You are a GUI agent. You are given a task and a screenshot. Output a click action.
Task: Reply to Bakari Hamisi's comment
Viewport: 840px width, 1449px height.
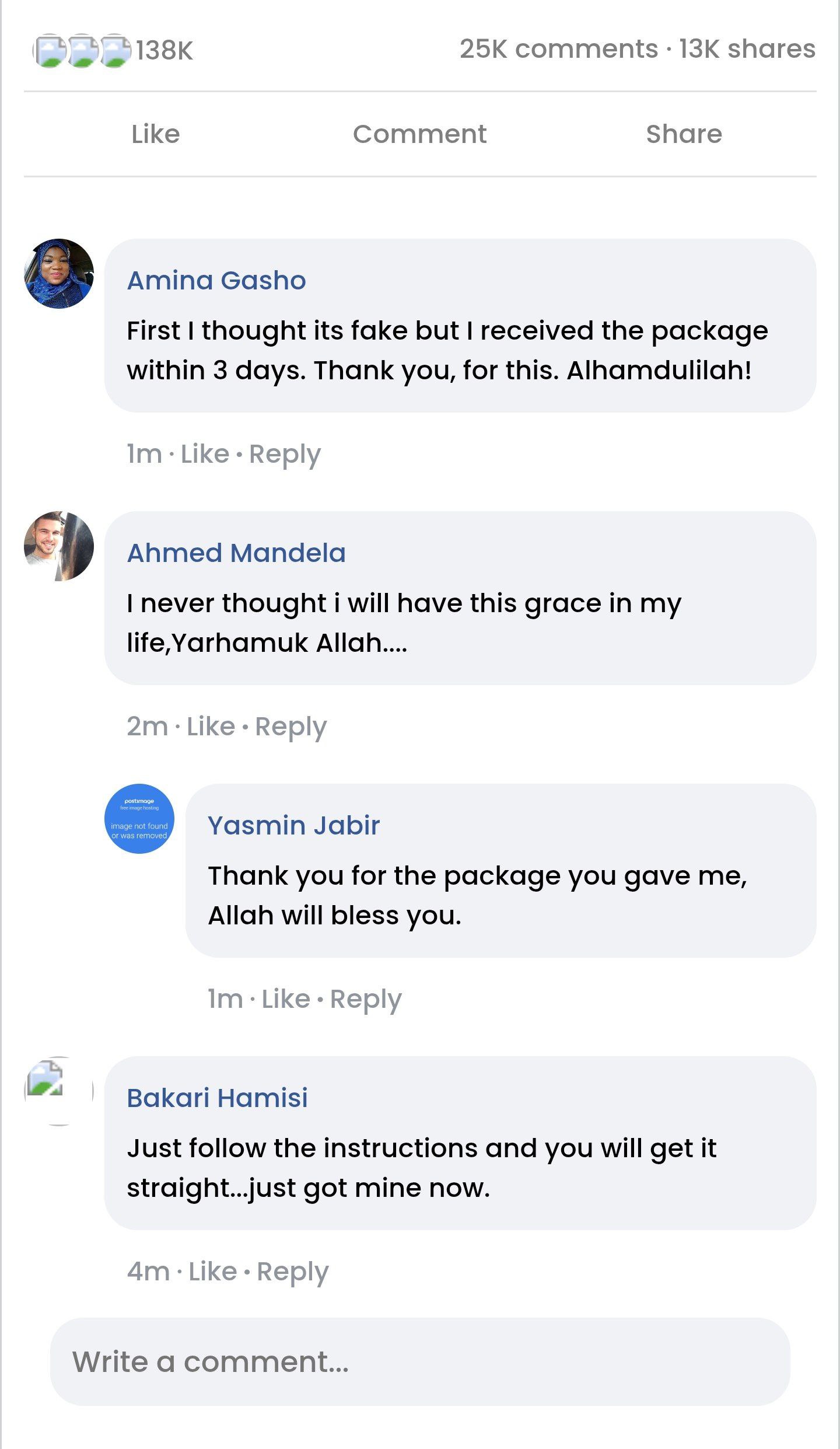click(x=292, y=1272)
